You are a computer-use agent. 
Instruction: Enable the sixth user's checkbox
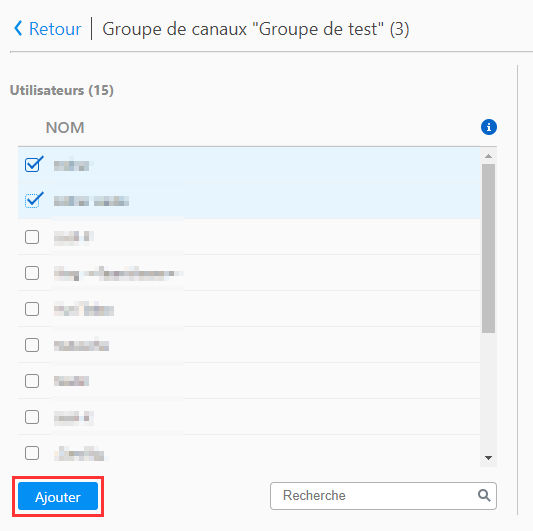coord(32,345)
